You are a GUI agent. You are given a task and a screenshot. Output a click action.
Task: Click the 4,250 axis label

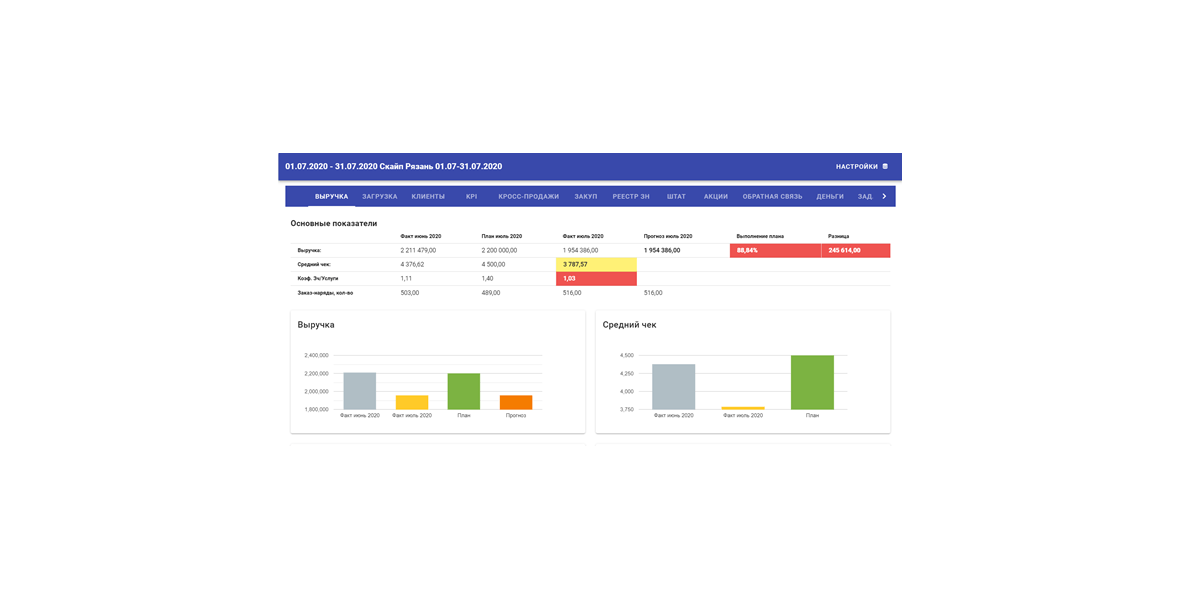click(627, 373)
